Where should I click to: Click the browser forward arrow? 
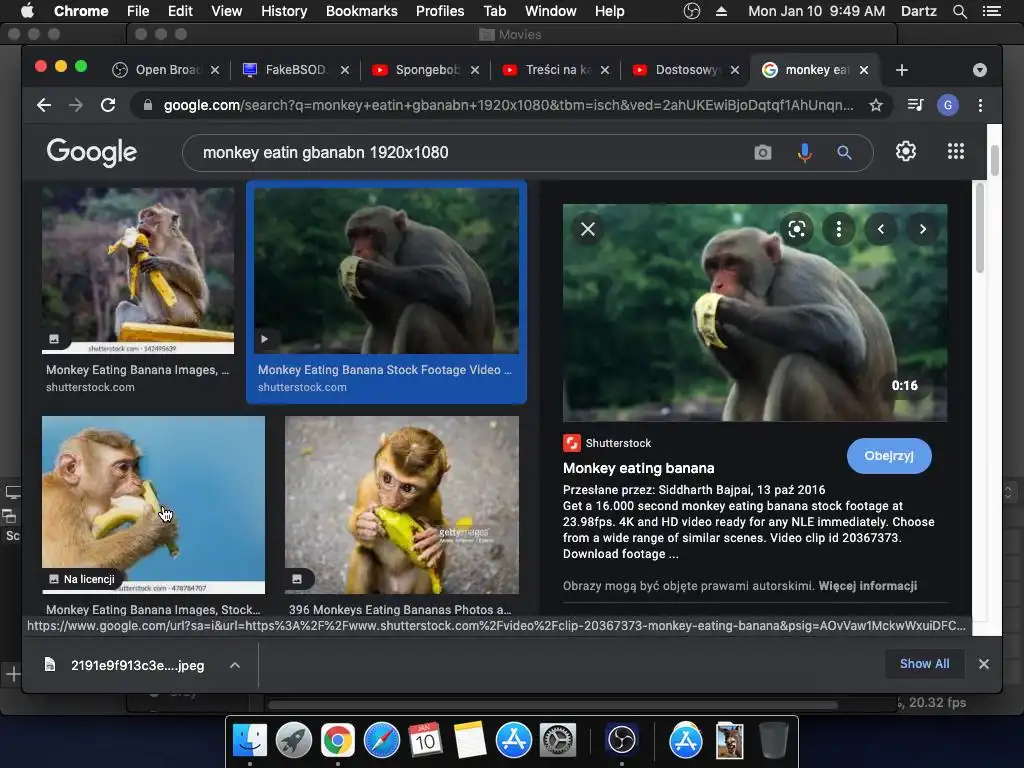[x=76, y=105]
